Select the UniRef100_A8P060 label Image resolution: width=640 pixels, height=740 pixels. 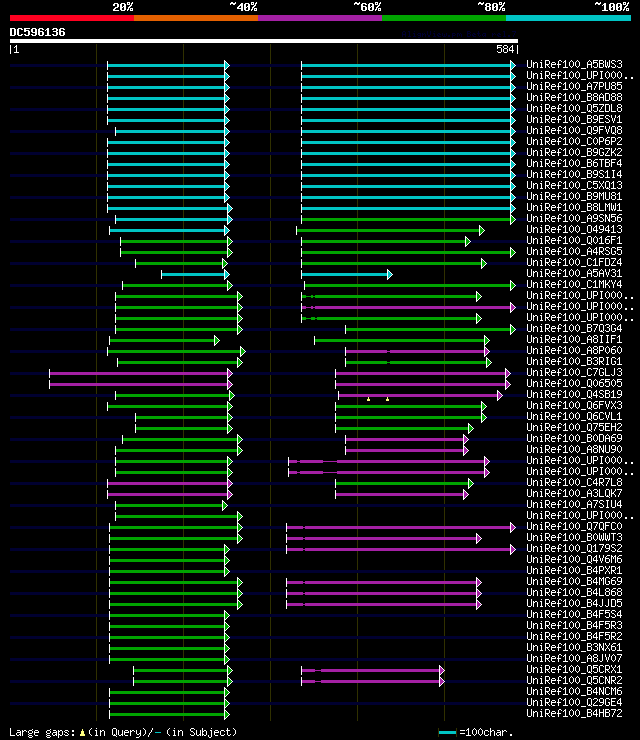pos(574,351)
